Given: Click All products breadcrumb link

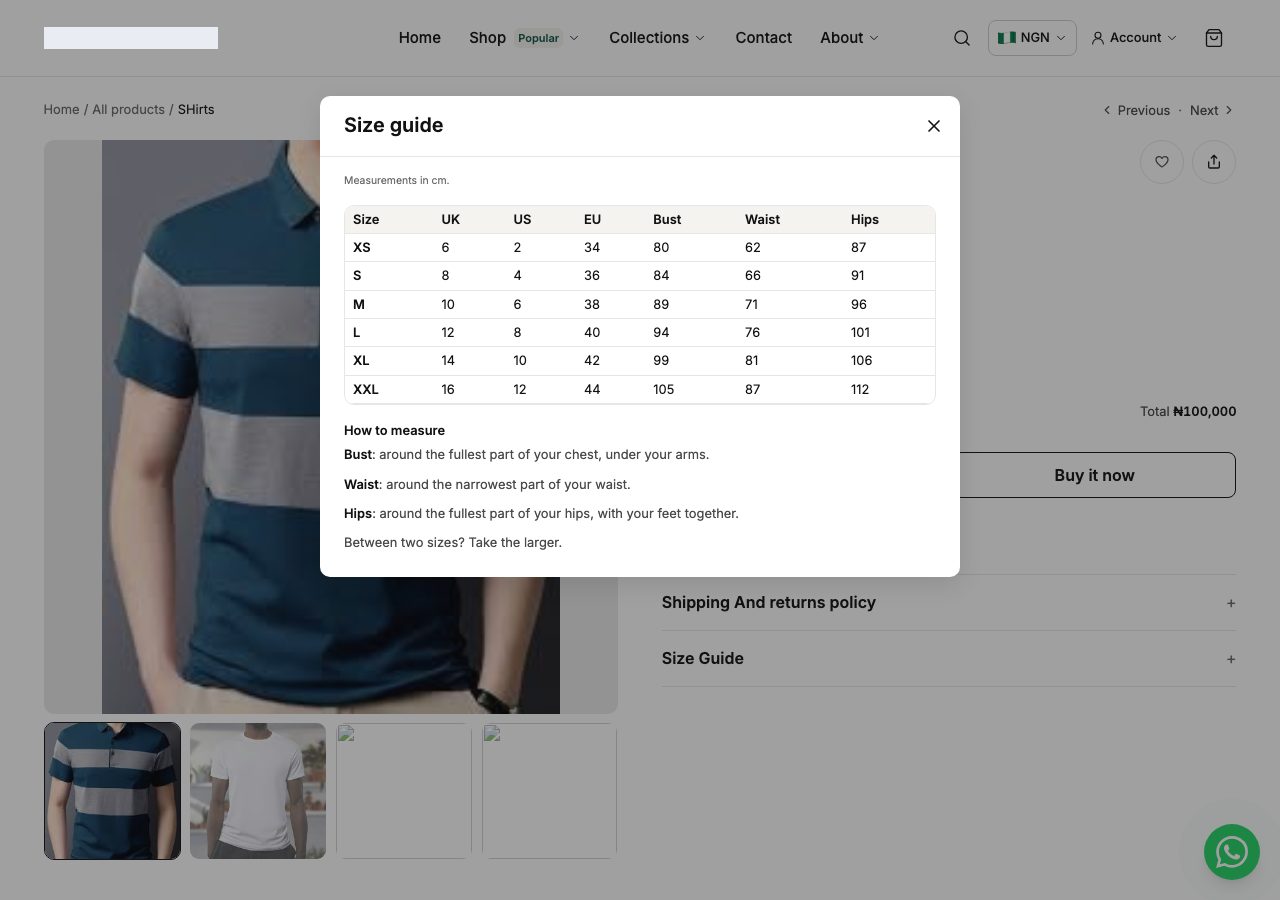Looking at the screenshot, I should tap(128, 109).
